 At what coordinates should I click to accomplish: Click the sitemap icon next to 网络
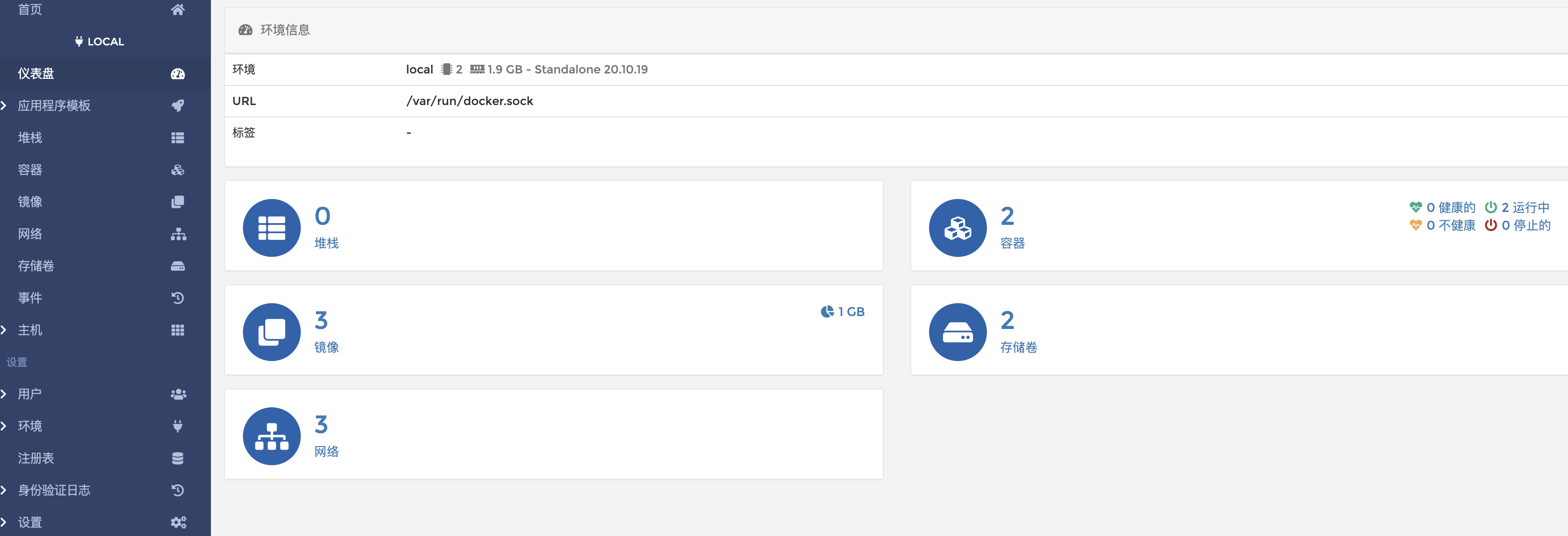[x=178, y=234]
